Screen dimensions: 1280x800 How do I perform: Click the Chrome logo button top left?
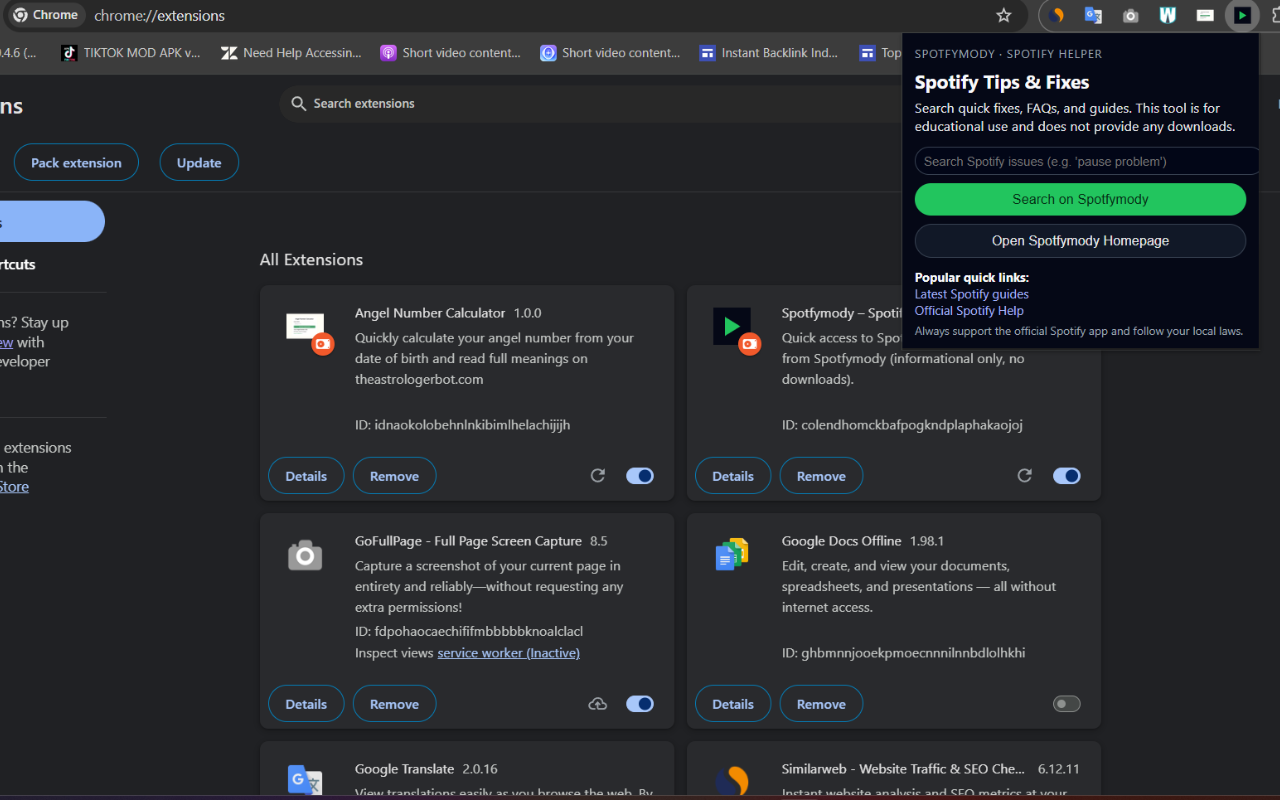pyautogui.click(x=44, y=15)
